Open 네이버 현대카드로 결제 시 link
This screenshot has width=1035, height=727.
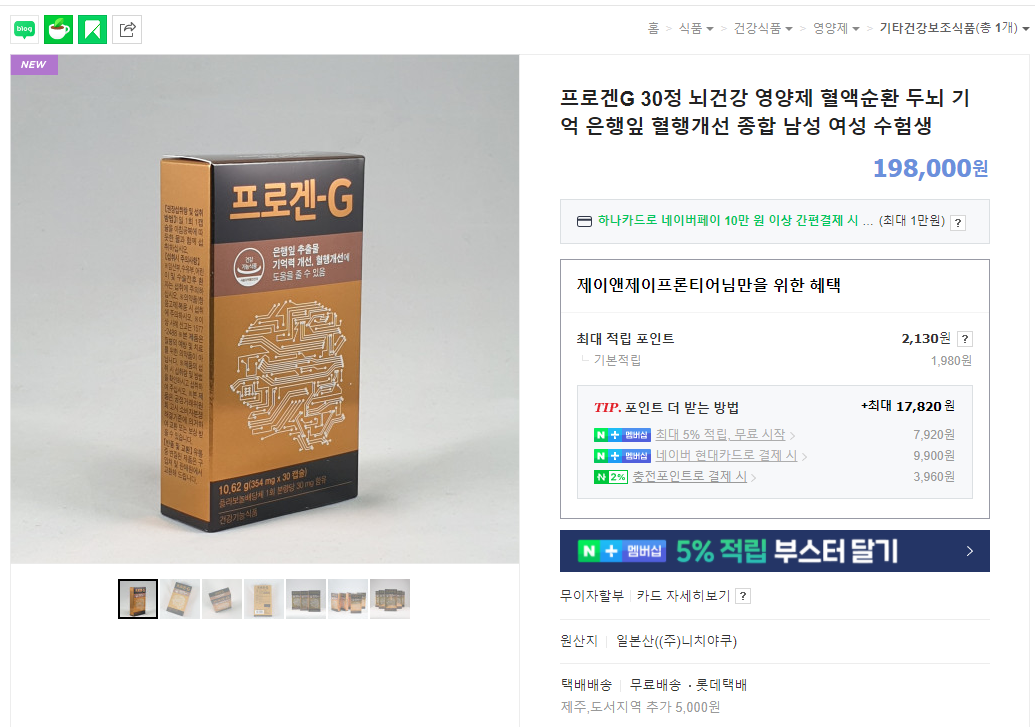pyautogui.click(x=726, y=456)
